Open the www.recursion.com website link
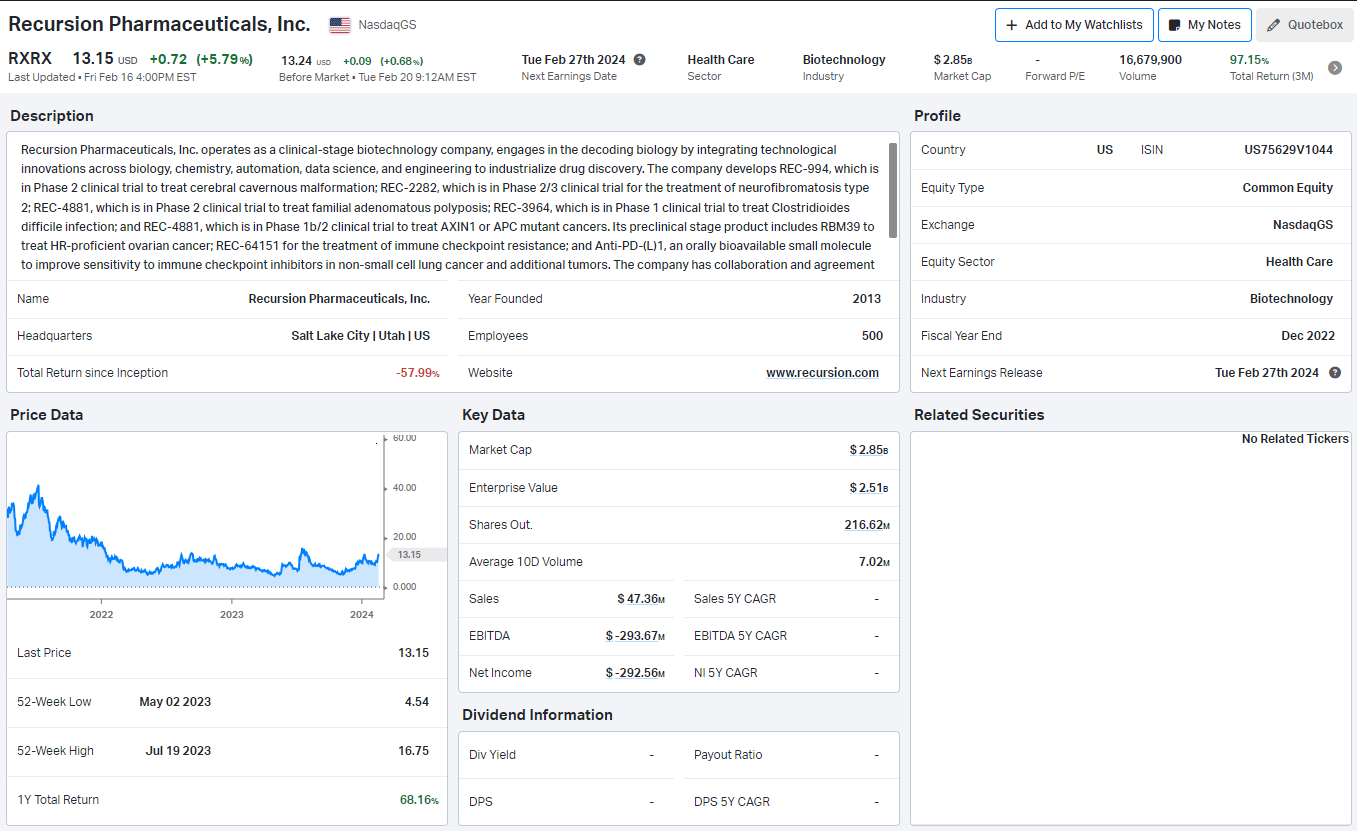 (x=823, y=373)
